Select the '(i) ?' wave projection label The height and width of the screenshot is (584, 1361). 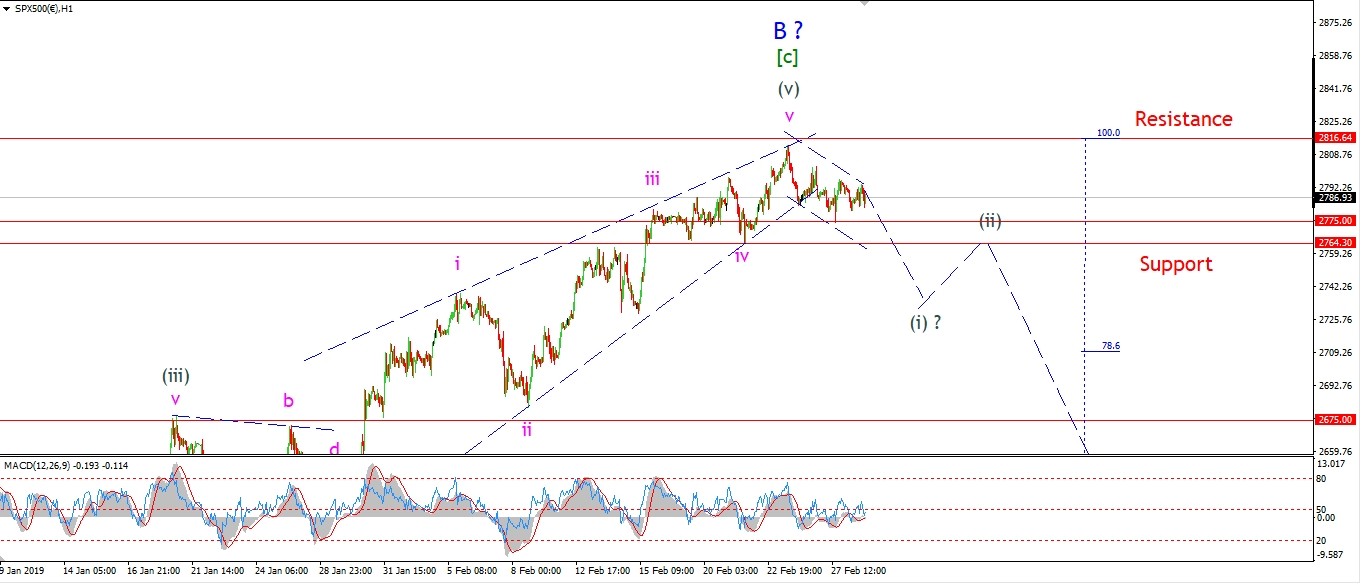click(x=925, y=323)
